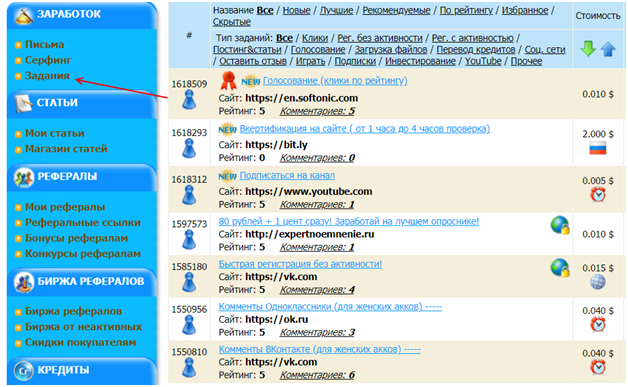
Task: Filter task type by Голосование
Action: [x=318, y=50]
